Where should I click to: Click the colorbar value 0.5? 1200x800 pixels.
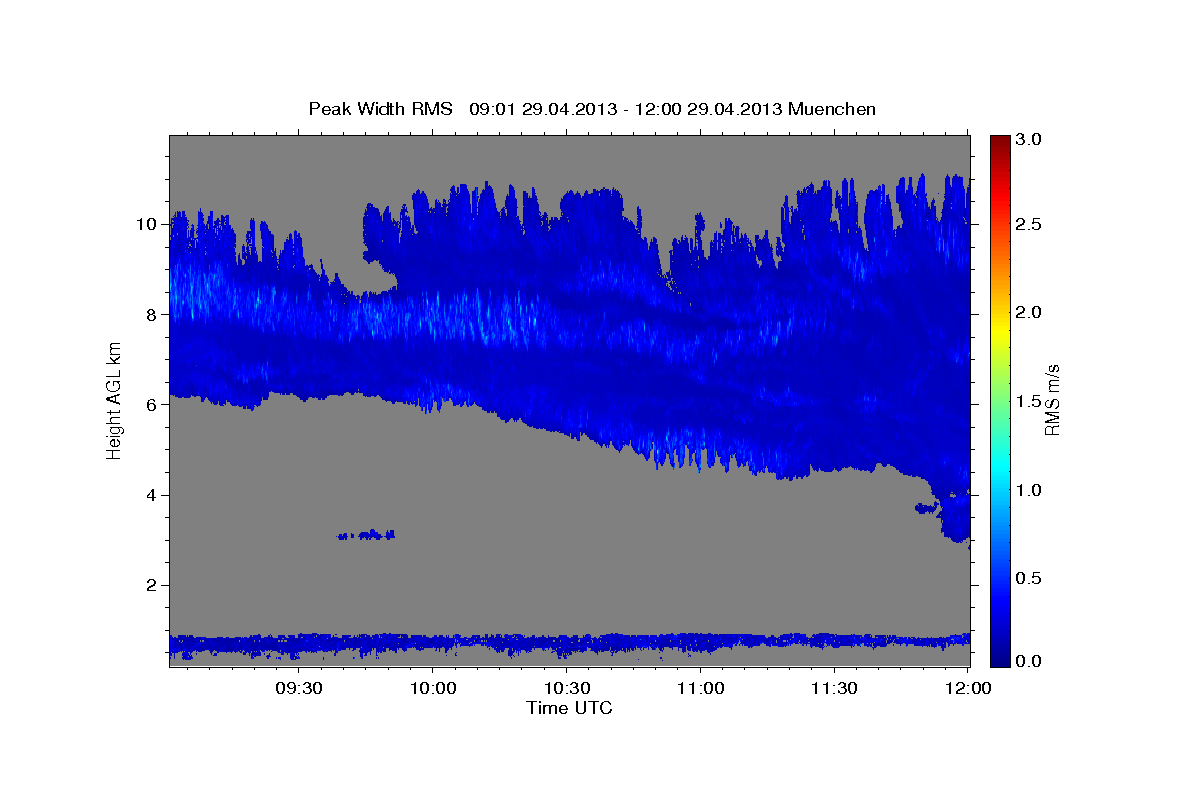(1030, 578)
